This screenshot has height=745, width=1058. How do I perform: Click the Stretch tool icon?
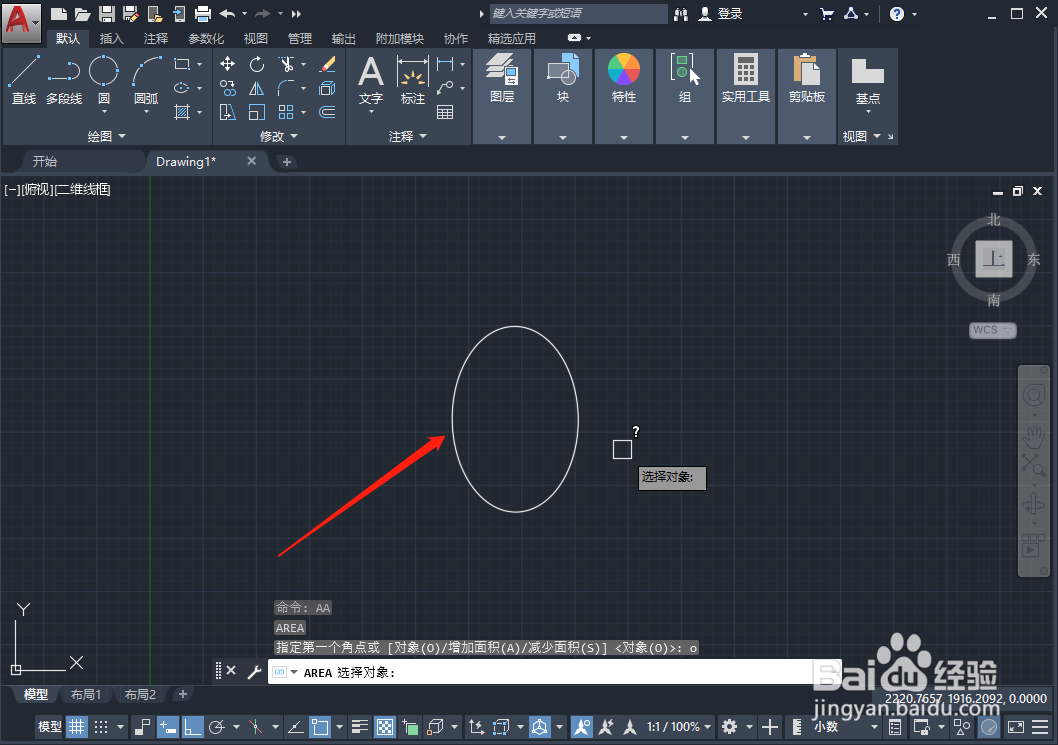[x=227, y=112]
